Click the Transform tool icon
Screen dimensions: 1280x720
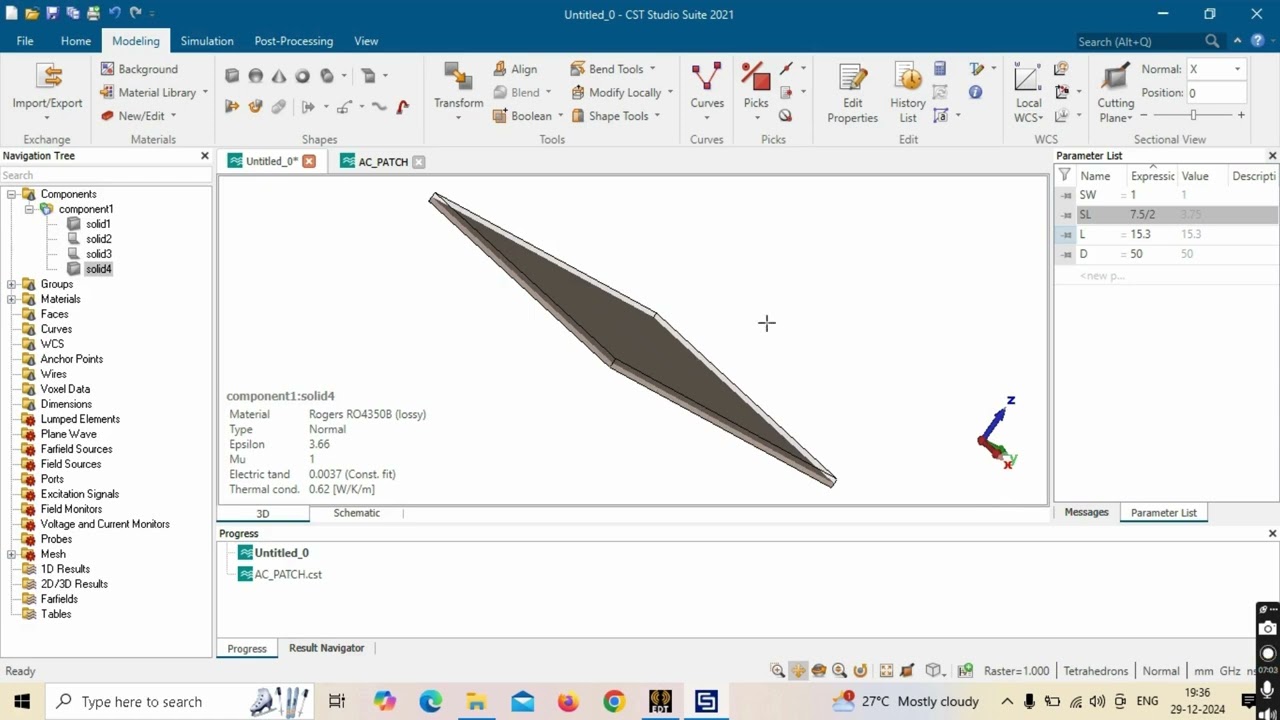(458, 78)
